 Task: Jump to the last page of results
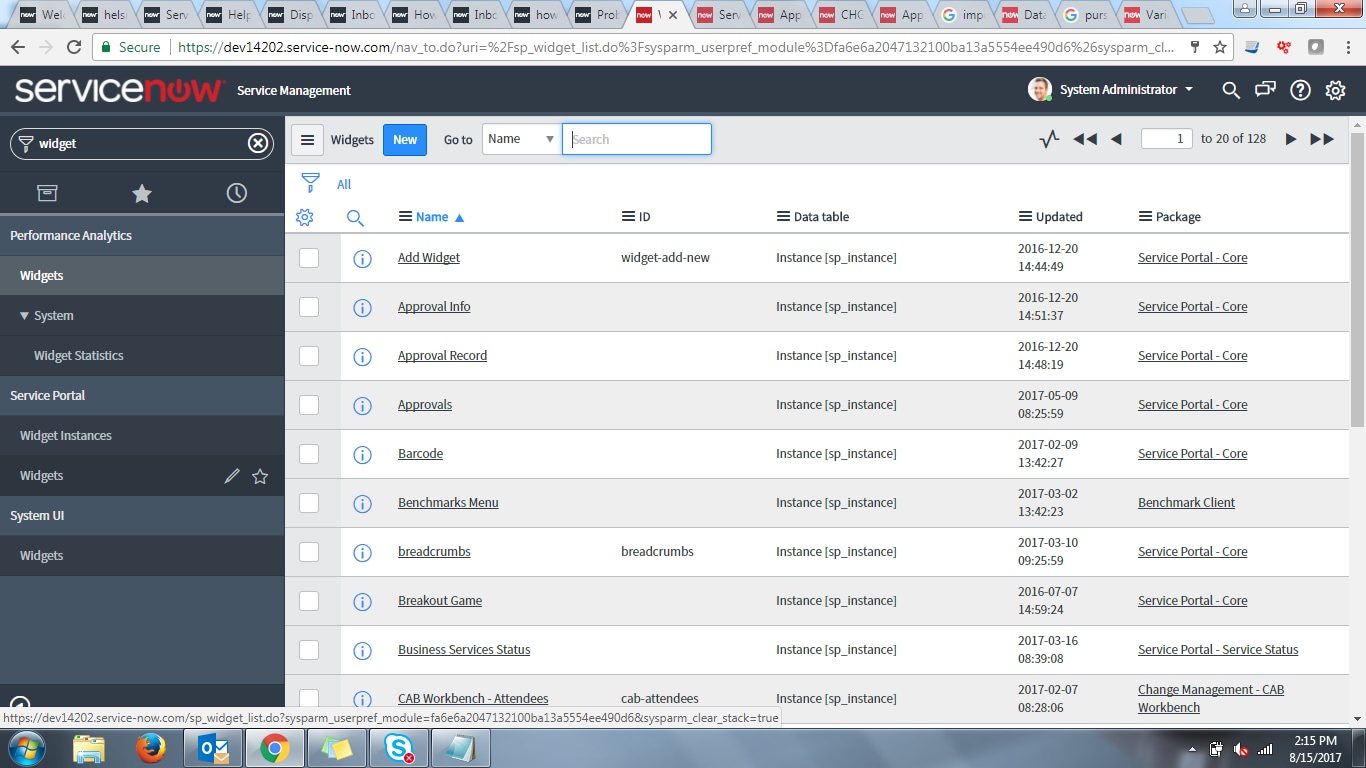pos(1322,139)
